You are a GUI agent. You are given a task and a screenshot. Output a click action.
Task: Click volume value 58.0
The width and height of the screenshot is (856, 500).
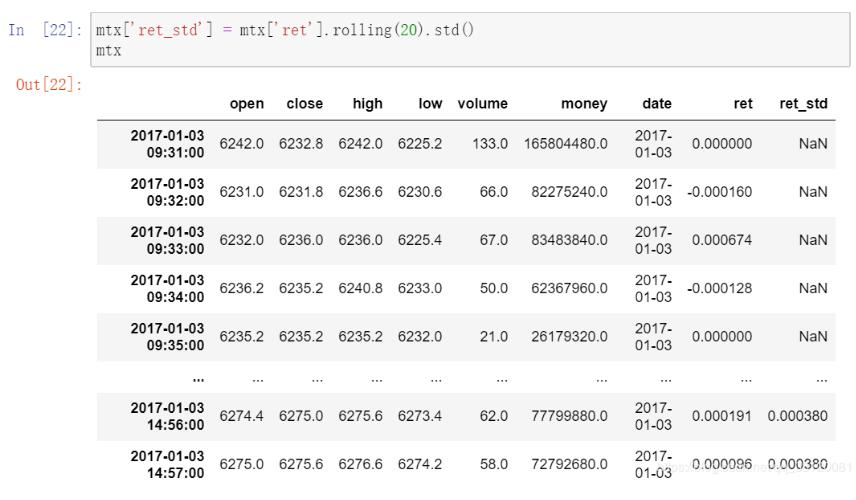coord(494,465)
